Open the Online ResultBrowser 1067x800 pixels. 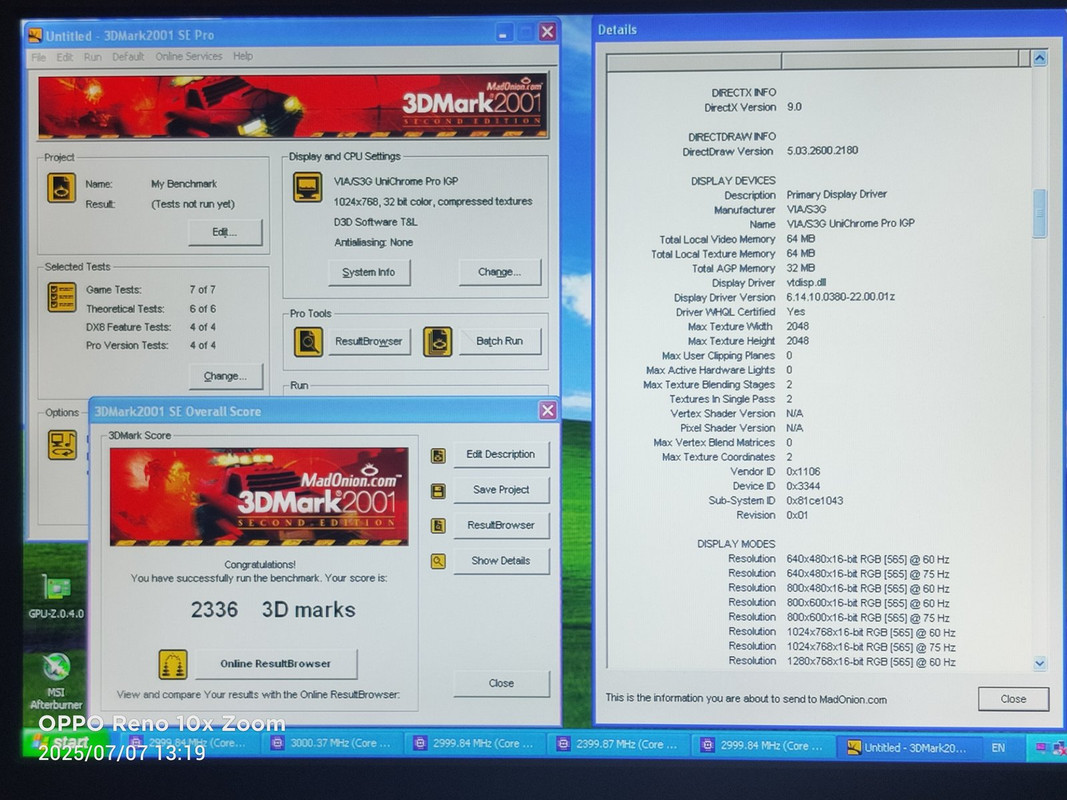(x=276, y=664)
